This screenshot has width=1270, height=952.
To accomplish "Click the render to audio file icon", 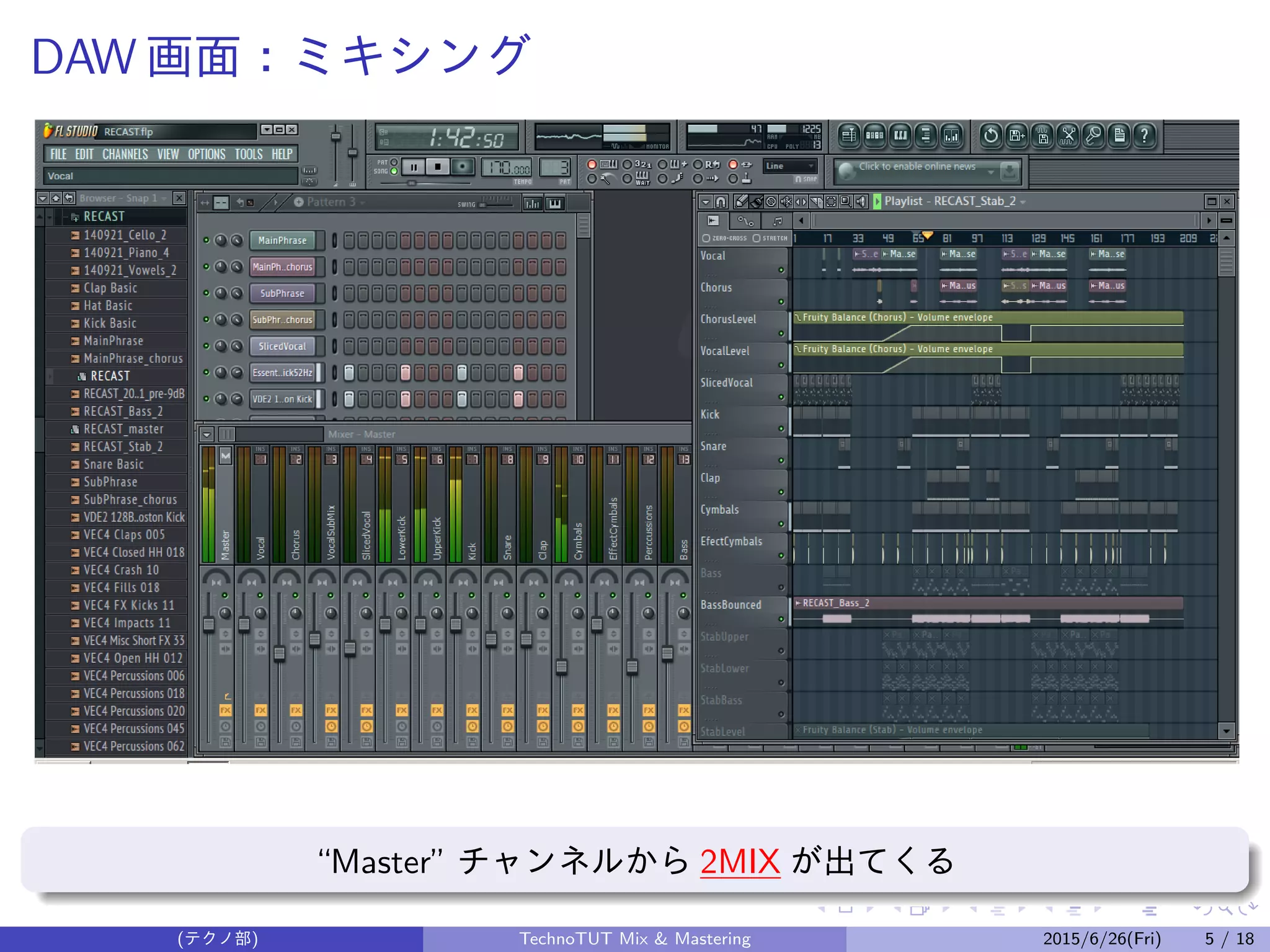I will click(1042, 135).
